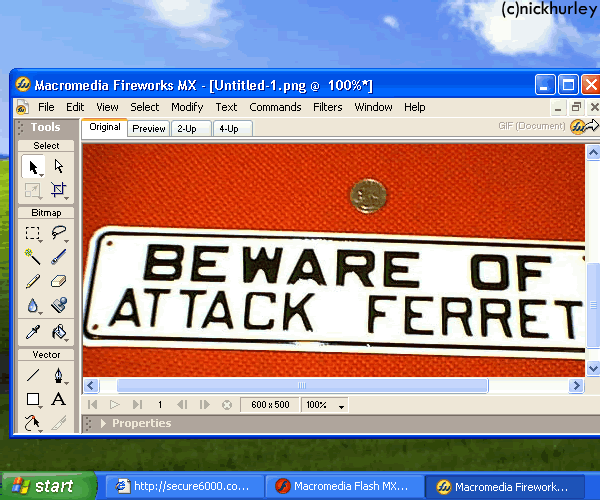The height and width of the screenshot is (500, 600).
Task: Step to next frame
Action: point(205,404)
